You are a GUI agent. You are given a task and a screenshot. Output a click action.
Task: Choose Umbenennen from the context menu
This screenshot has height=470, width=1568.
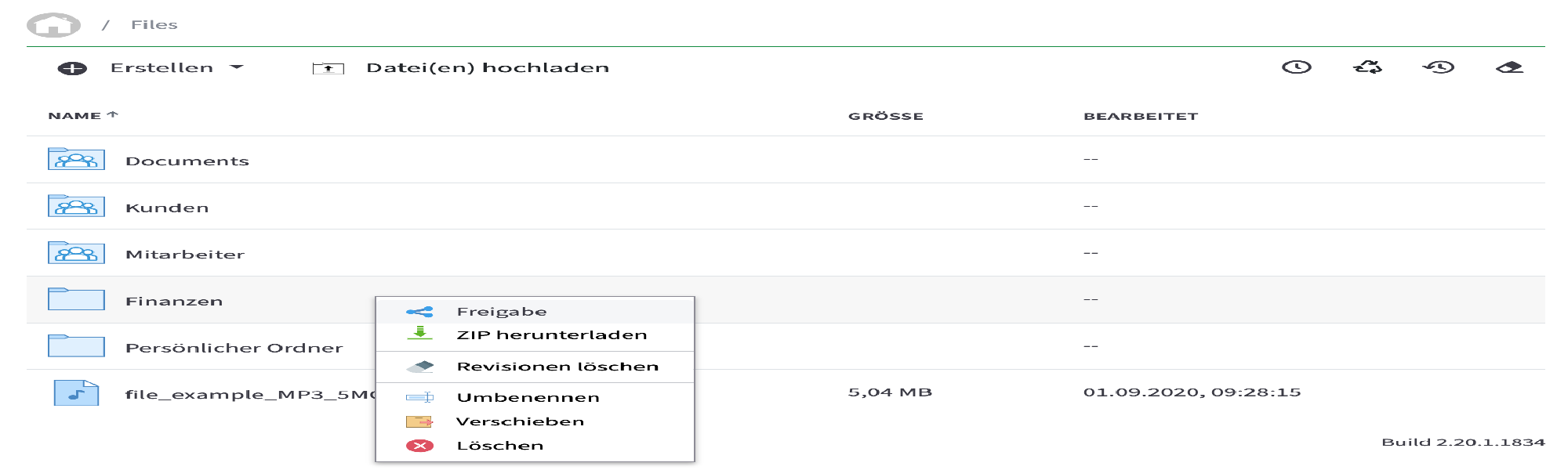pos(528,398)
